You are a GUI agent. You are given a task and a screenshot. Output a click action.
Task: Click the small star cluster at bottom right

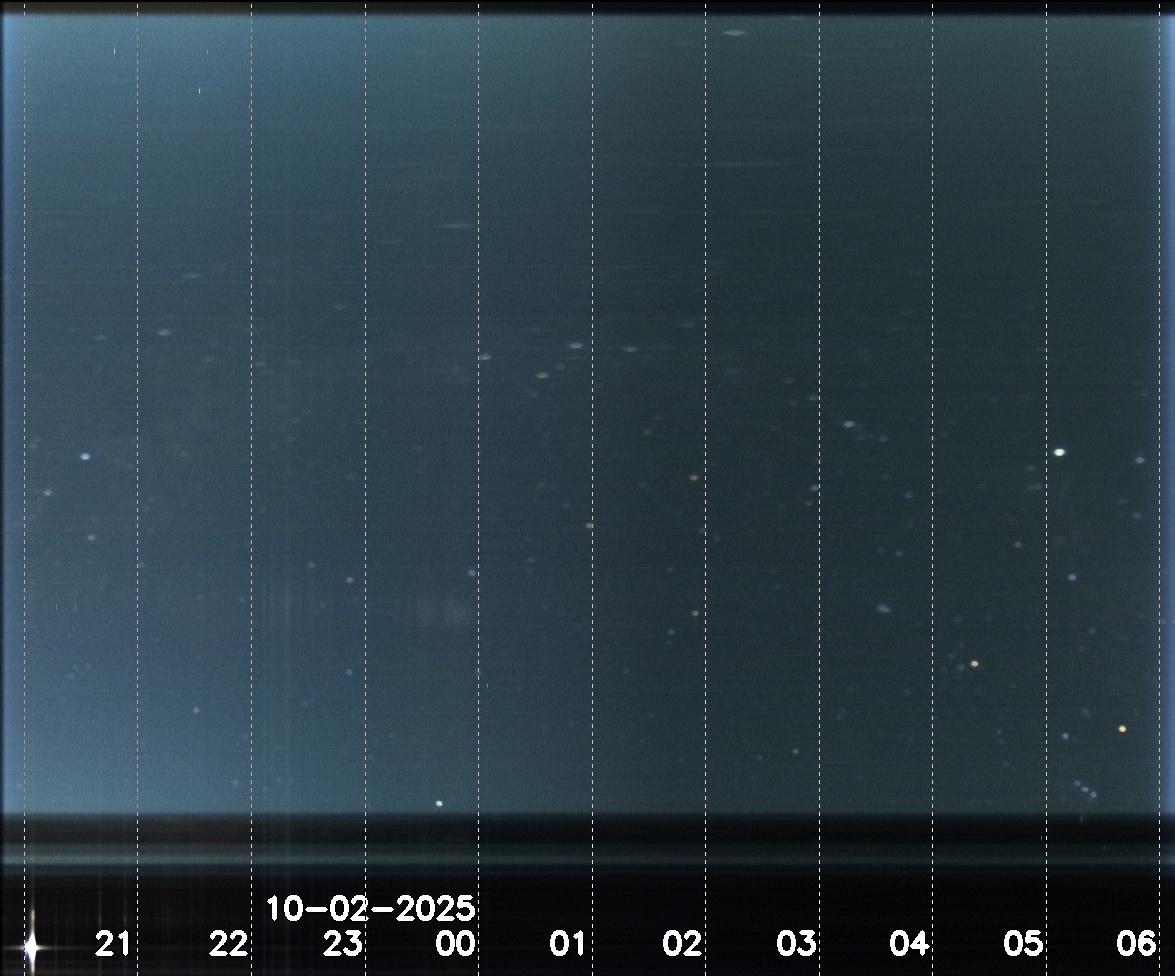tap(1085, 789)
